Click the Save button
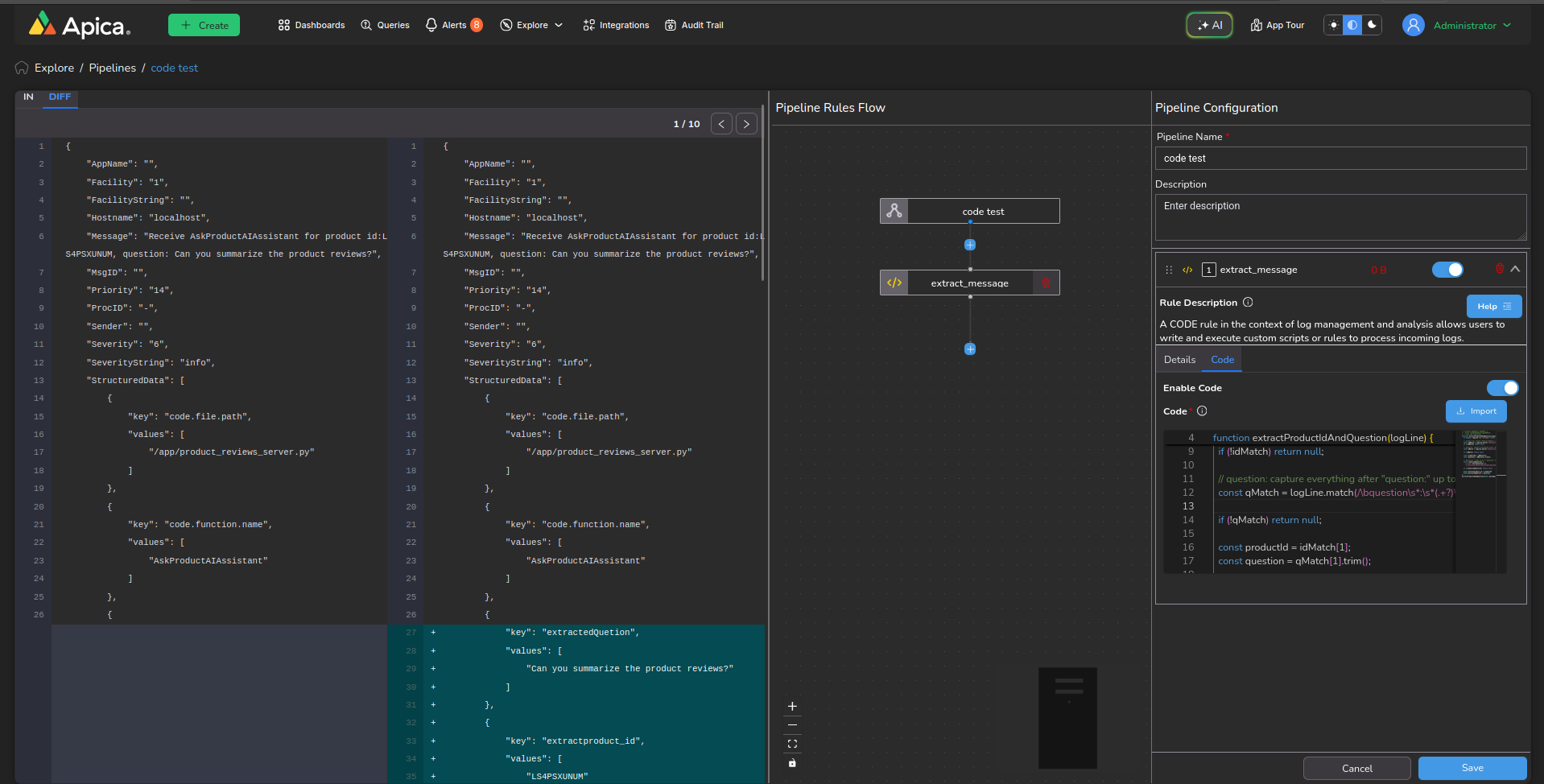This screenshot has height=784, width=1544. [1472, 768]
